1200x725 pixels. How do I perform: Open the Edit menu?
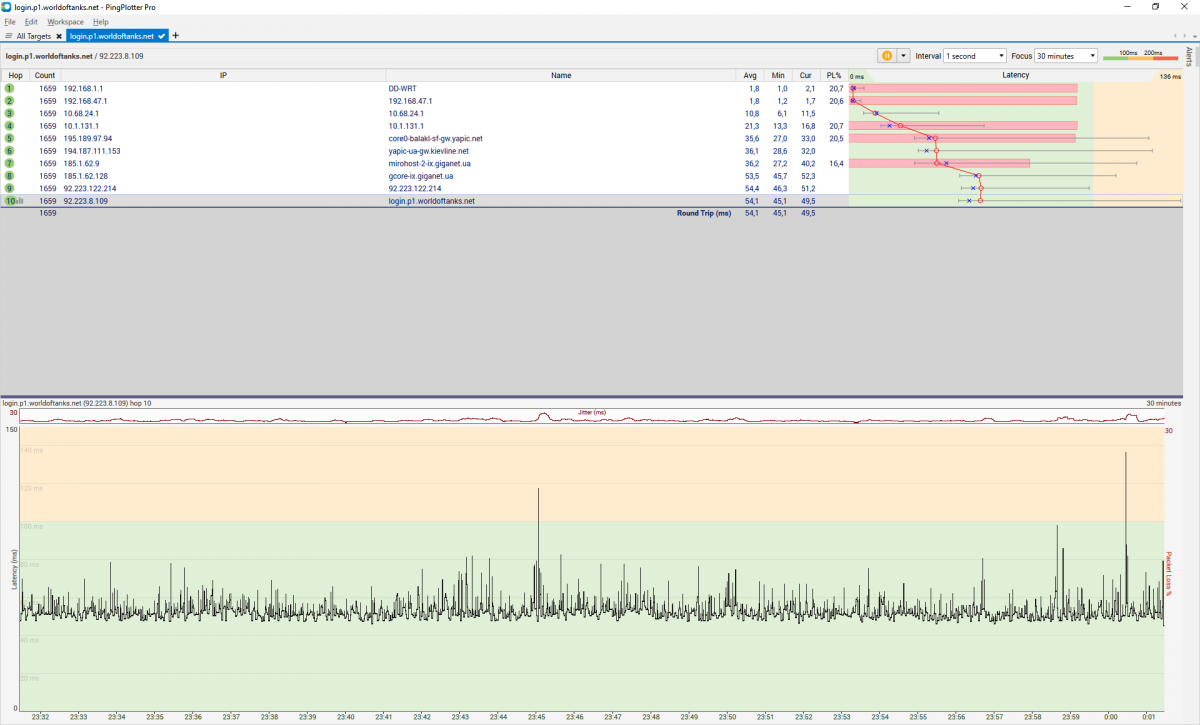point(31,21)
